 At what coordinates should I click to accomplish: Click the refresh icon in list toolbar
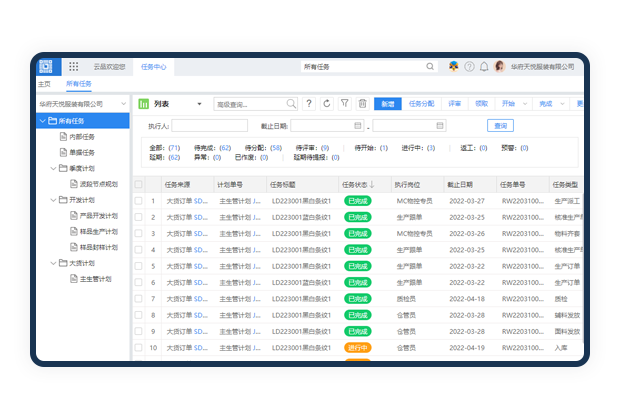click(326, 103)
